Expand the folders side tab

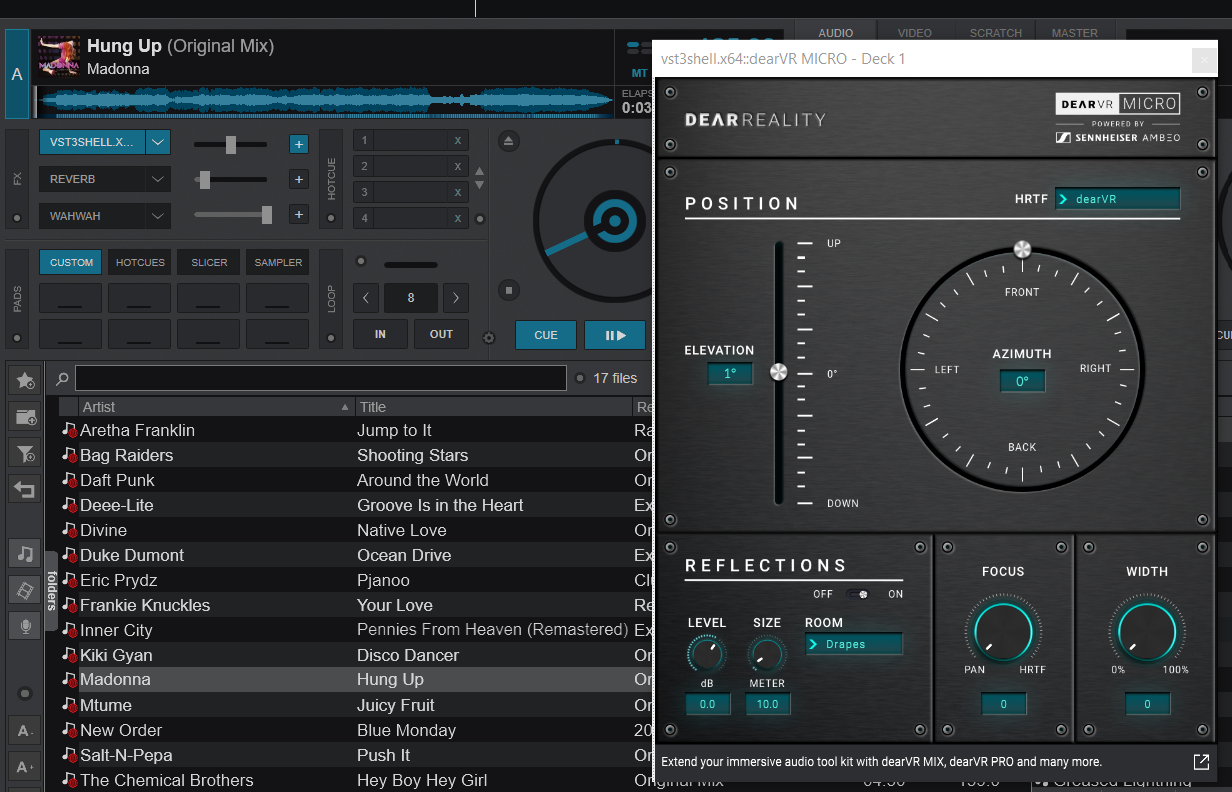coord(51,590)
